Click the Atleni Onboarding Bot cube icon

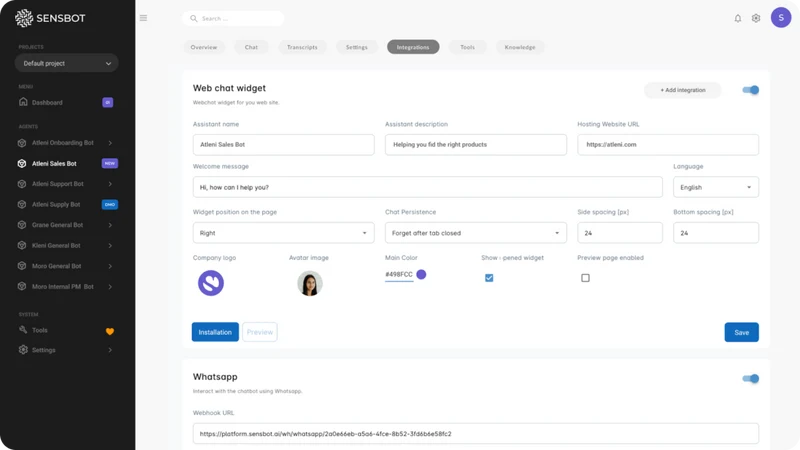coord(22,143)
